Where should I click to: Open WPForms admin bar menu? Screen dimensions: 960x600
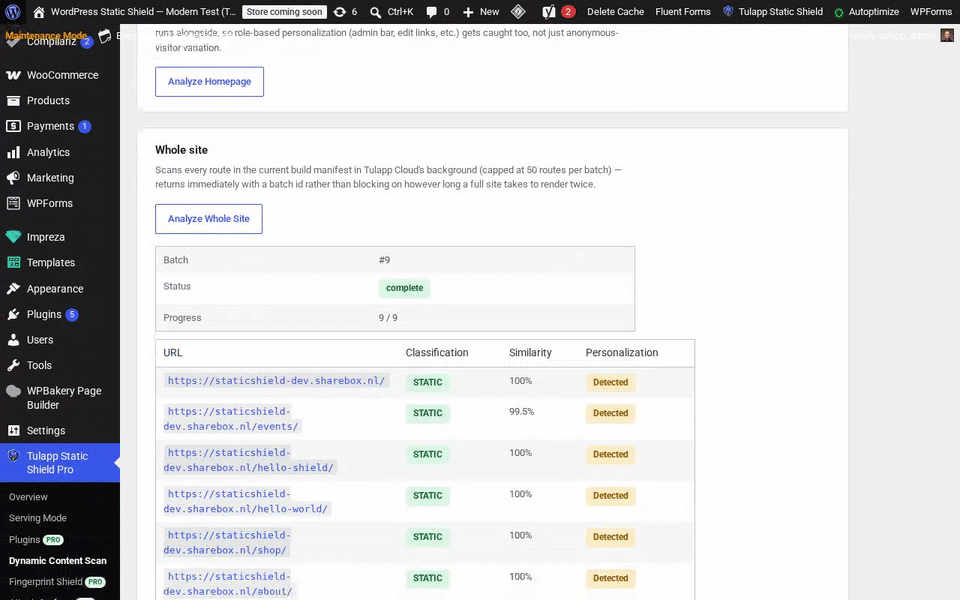click(931, 12)
